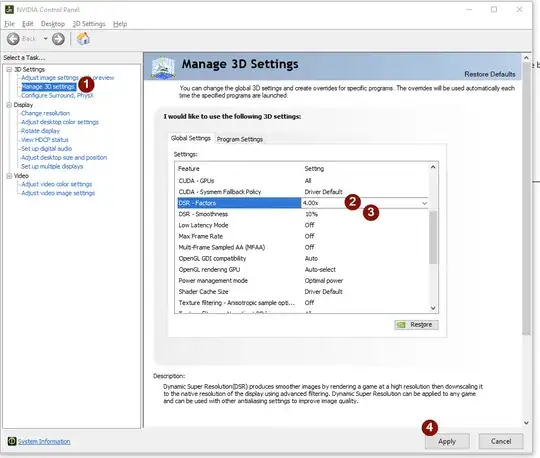Image resolution: width=540 pixels, height=458 pixels.
Task: Select the Max Frame Rate row
Action: [302, 236]
